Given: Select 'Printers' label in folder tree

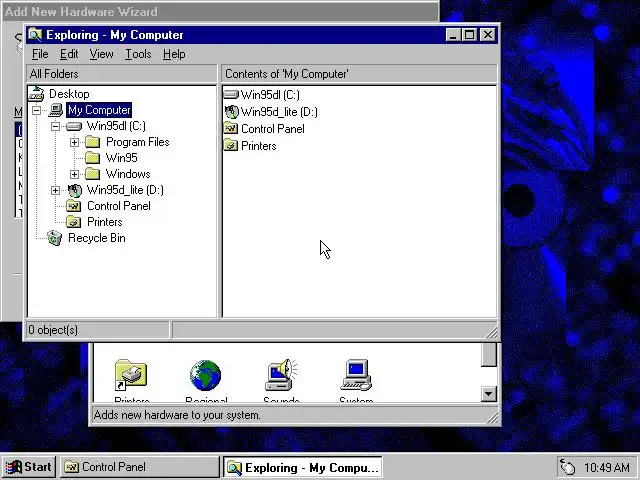Looking at the screenshot, I should click(x=105, y=222).
